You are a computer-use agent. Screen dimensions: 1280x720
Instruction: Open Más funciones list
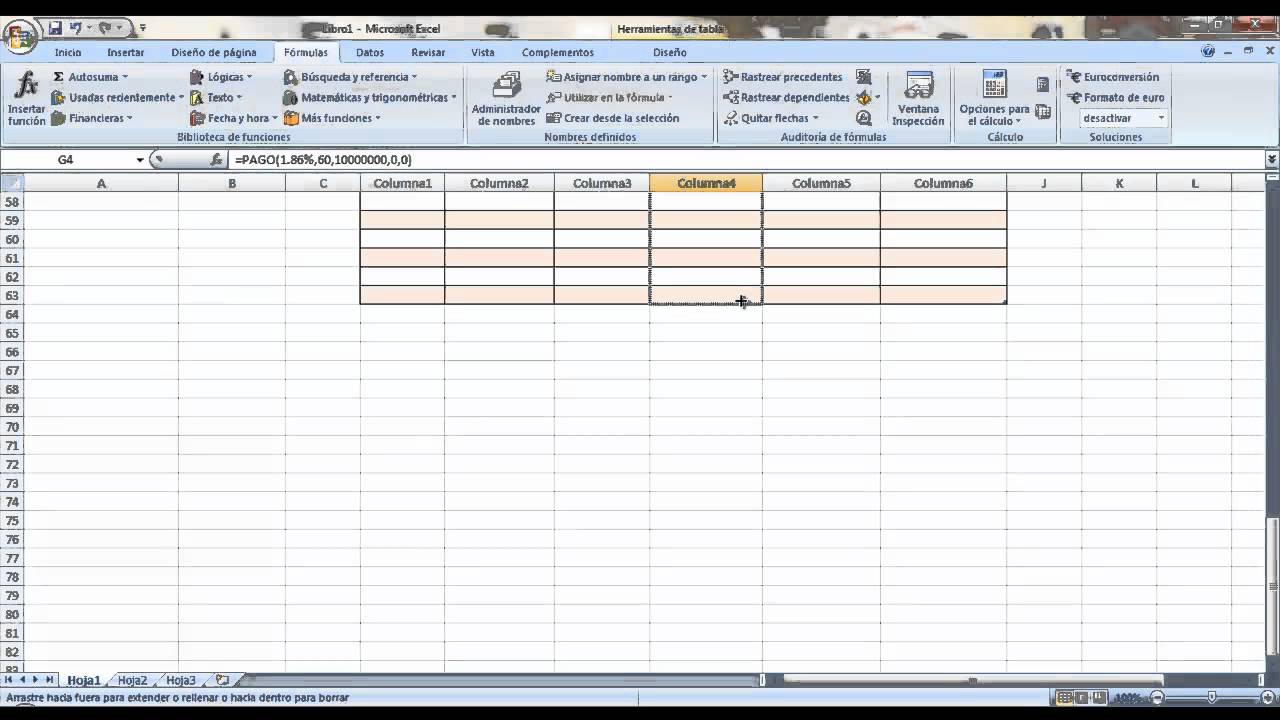click(x=331, y=118)
